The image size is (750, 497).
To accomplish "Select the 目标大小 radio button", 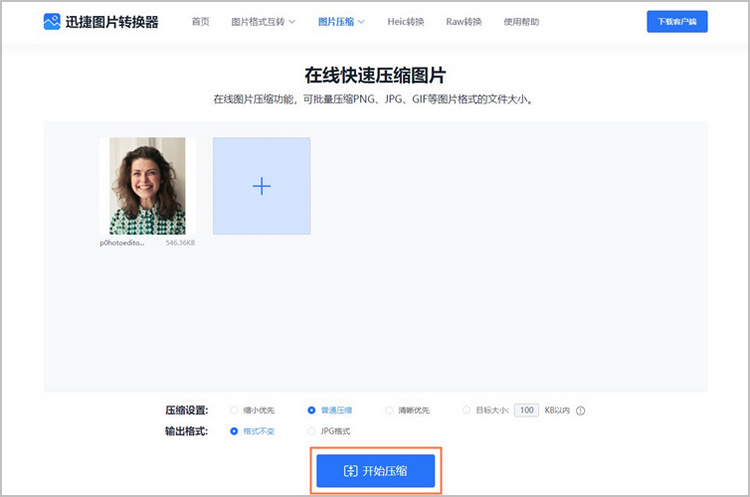I will pos(466,410).
